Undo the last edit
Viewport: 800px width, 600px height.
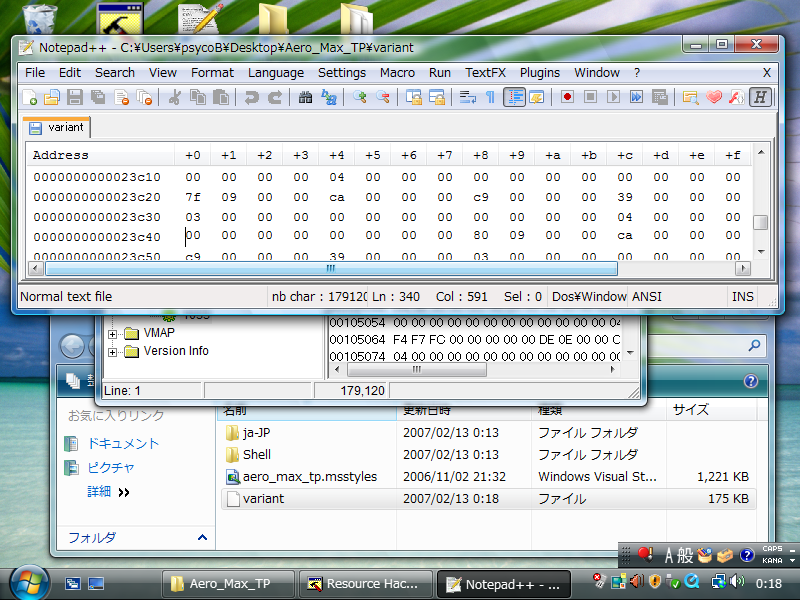tap(251, 97)
